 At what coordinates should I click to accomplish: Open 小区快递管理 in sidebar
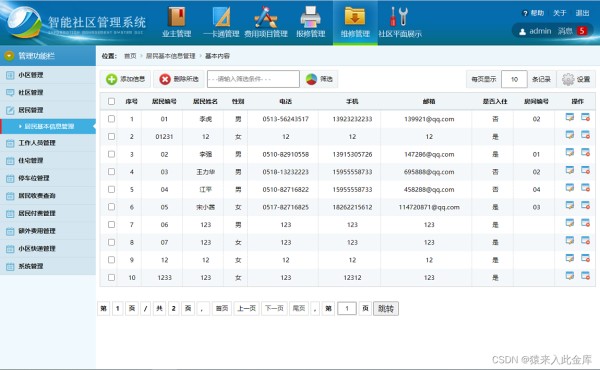[48, 249]
